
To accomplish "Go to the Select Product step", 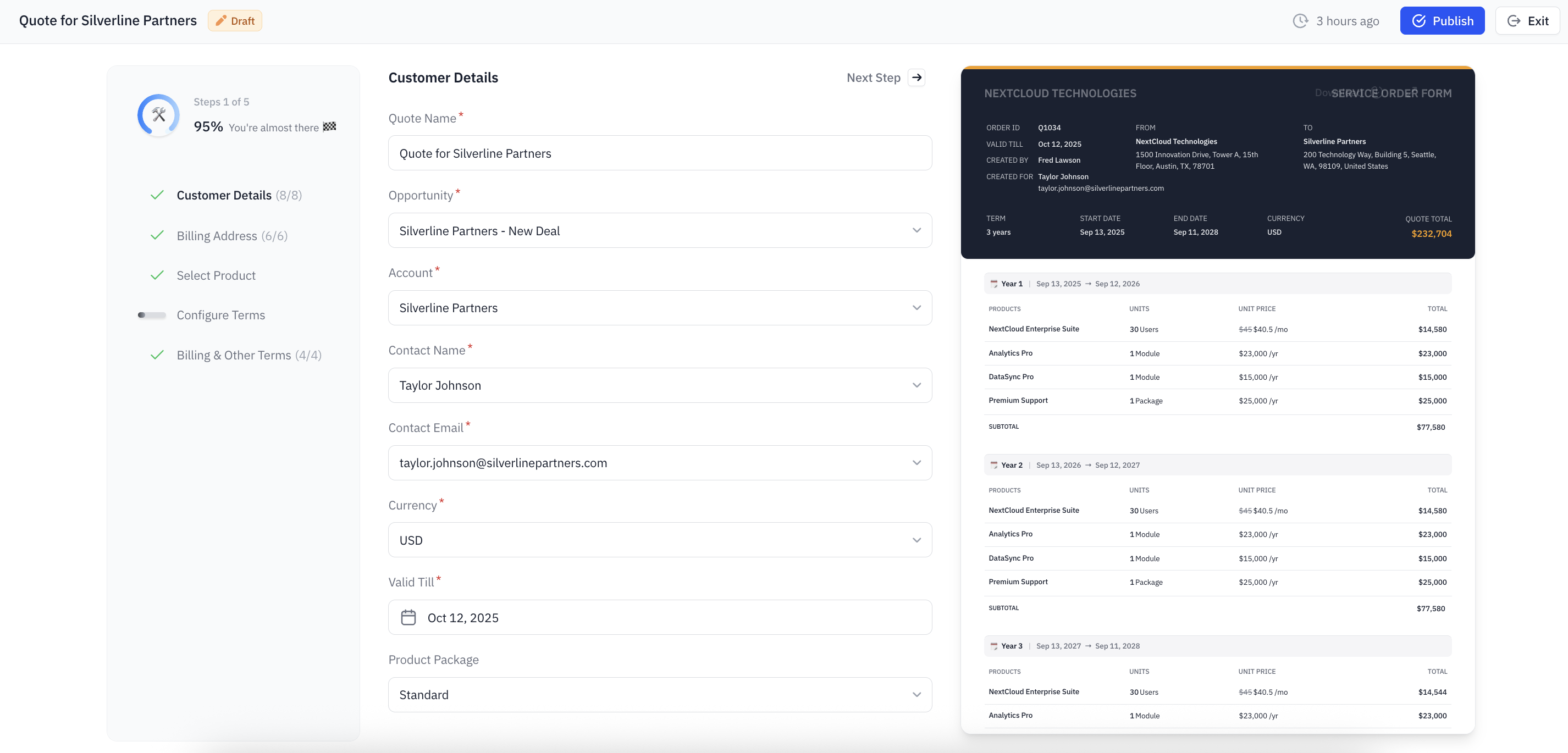I will 216,275.
